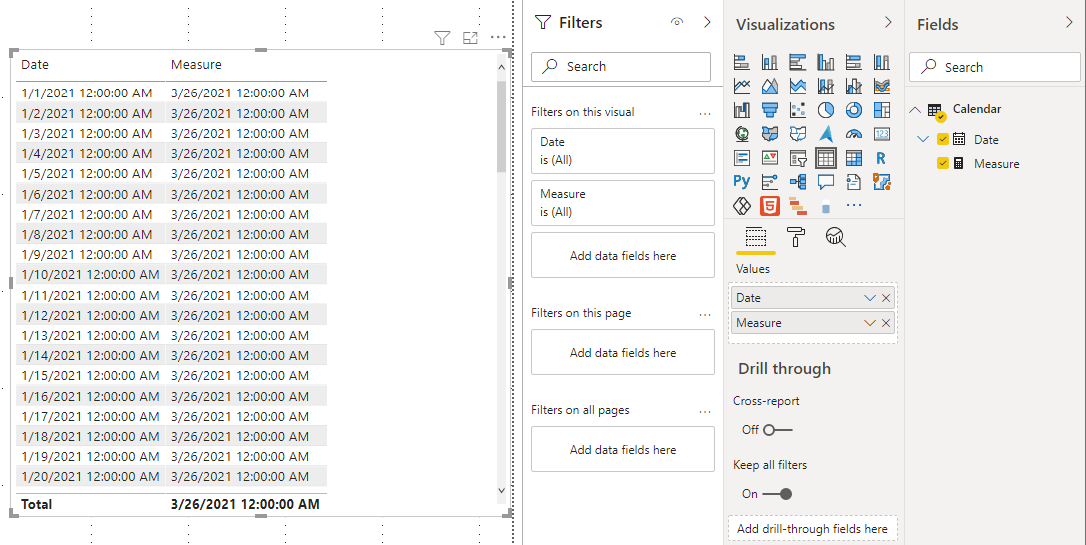1086x545 pixels.
Task: Toggle the Measure field checkbox
Action: coord(943,163)
